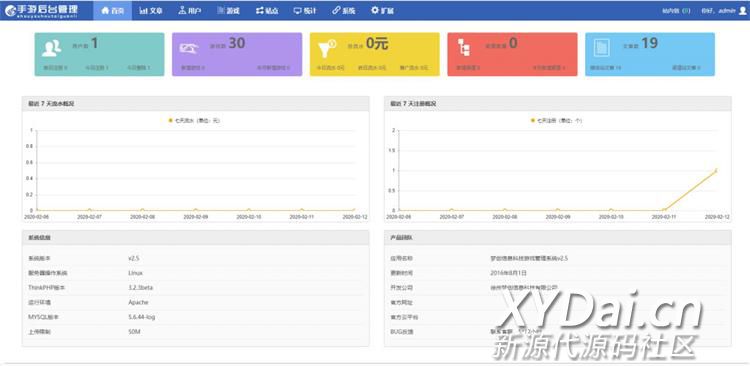Open the 扩展 extensions menu
Image resolution: width=750 pixels, height=366 pixels.
pyautogui.click(x=382, y=11)
